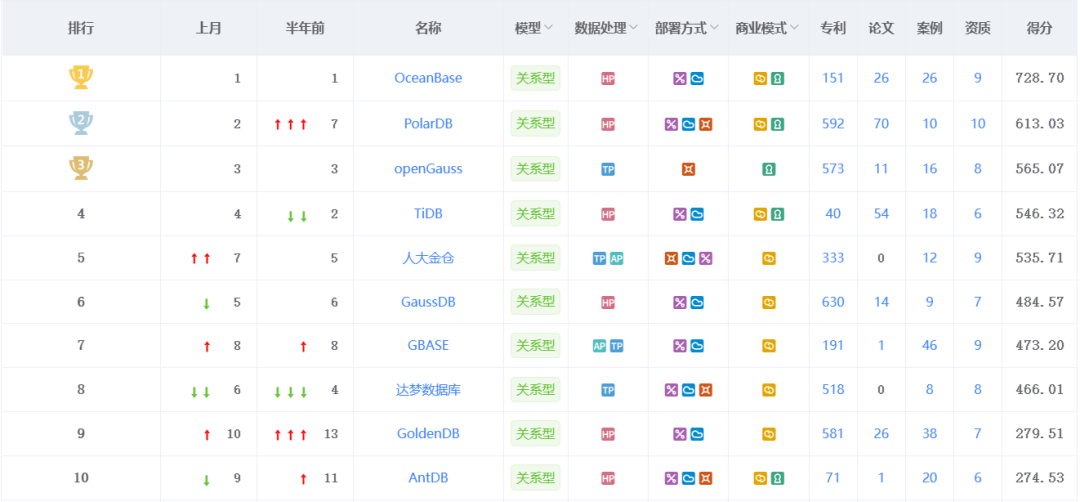Click the 关系型 tag in GaussDB row
The image size is (1080, 502).
[535, 302]
